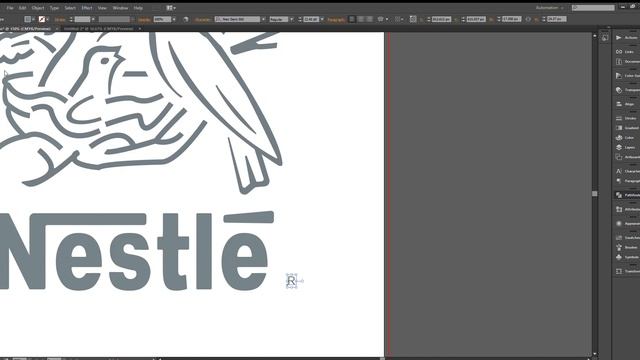Click the Stroke link label in control bar
The width and height of the screenshot is (640, 360).
point(60,19)
